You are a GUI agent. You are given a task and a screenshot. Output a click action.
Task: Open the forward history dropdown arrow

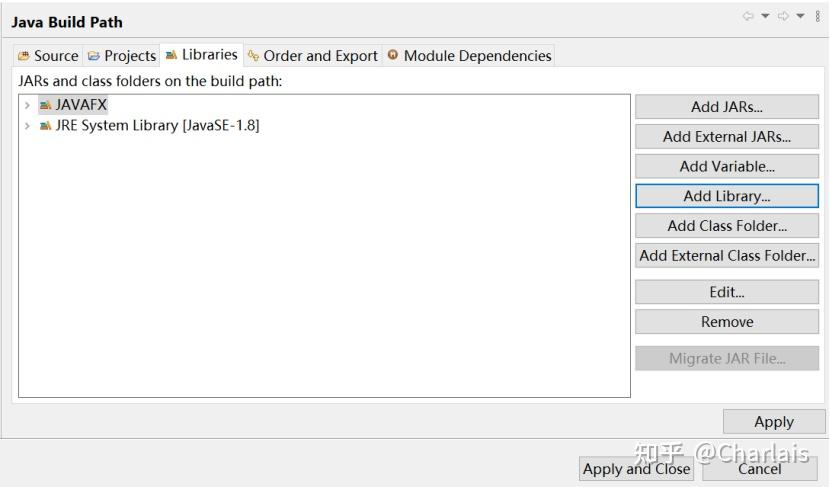[x=800, y=16]
